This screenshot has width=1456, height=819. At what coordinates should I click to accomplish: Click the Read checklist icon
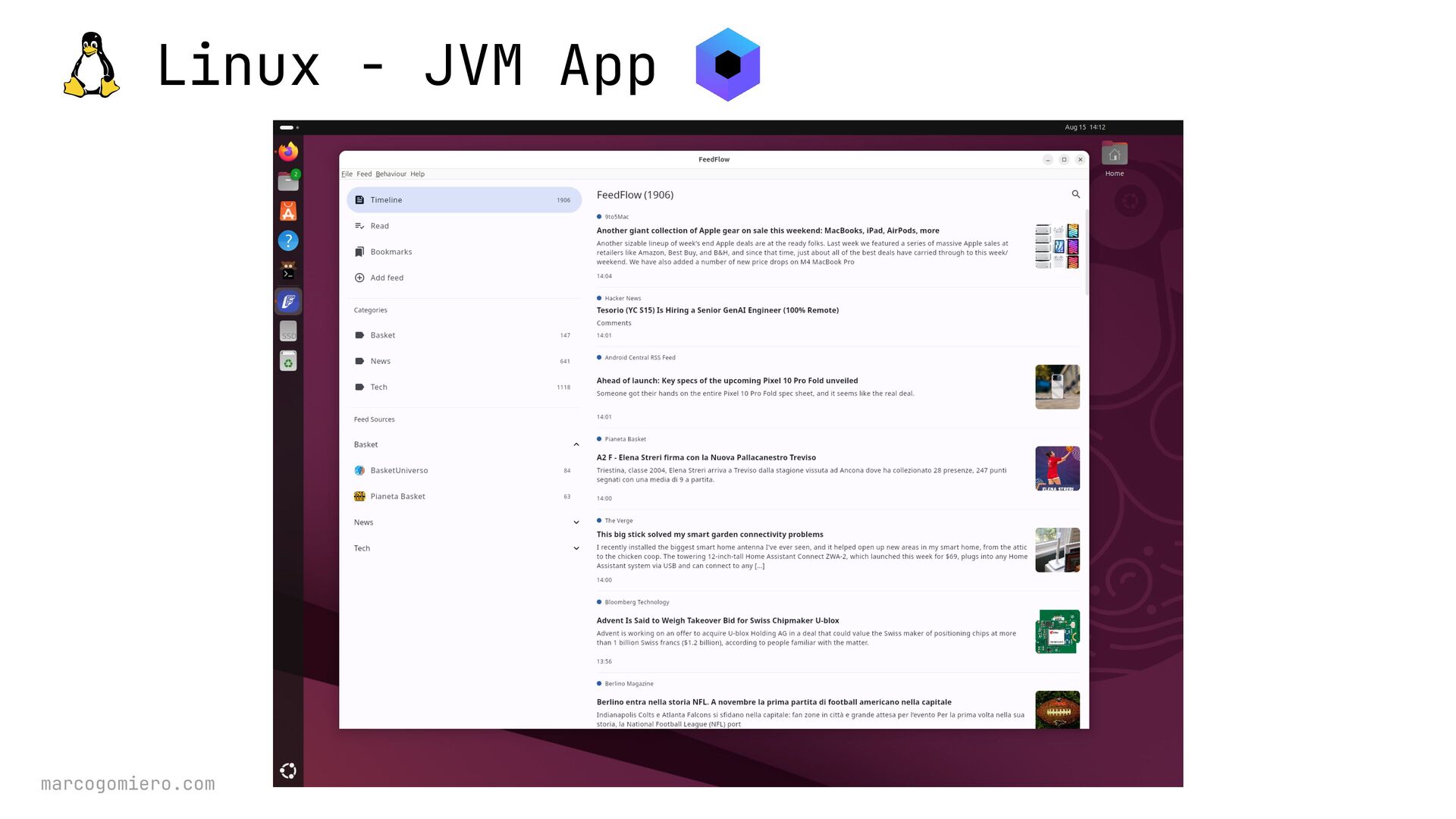(x=359, y=226)
